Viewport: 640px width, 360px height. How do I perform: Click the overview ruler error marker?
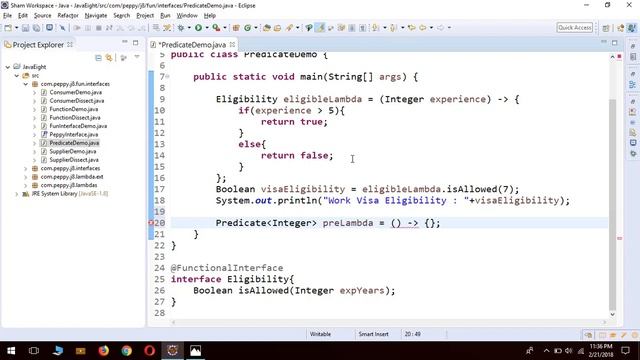[620, 238]
